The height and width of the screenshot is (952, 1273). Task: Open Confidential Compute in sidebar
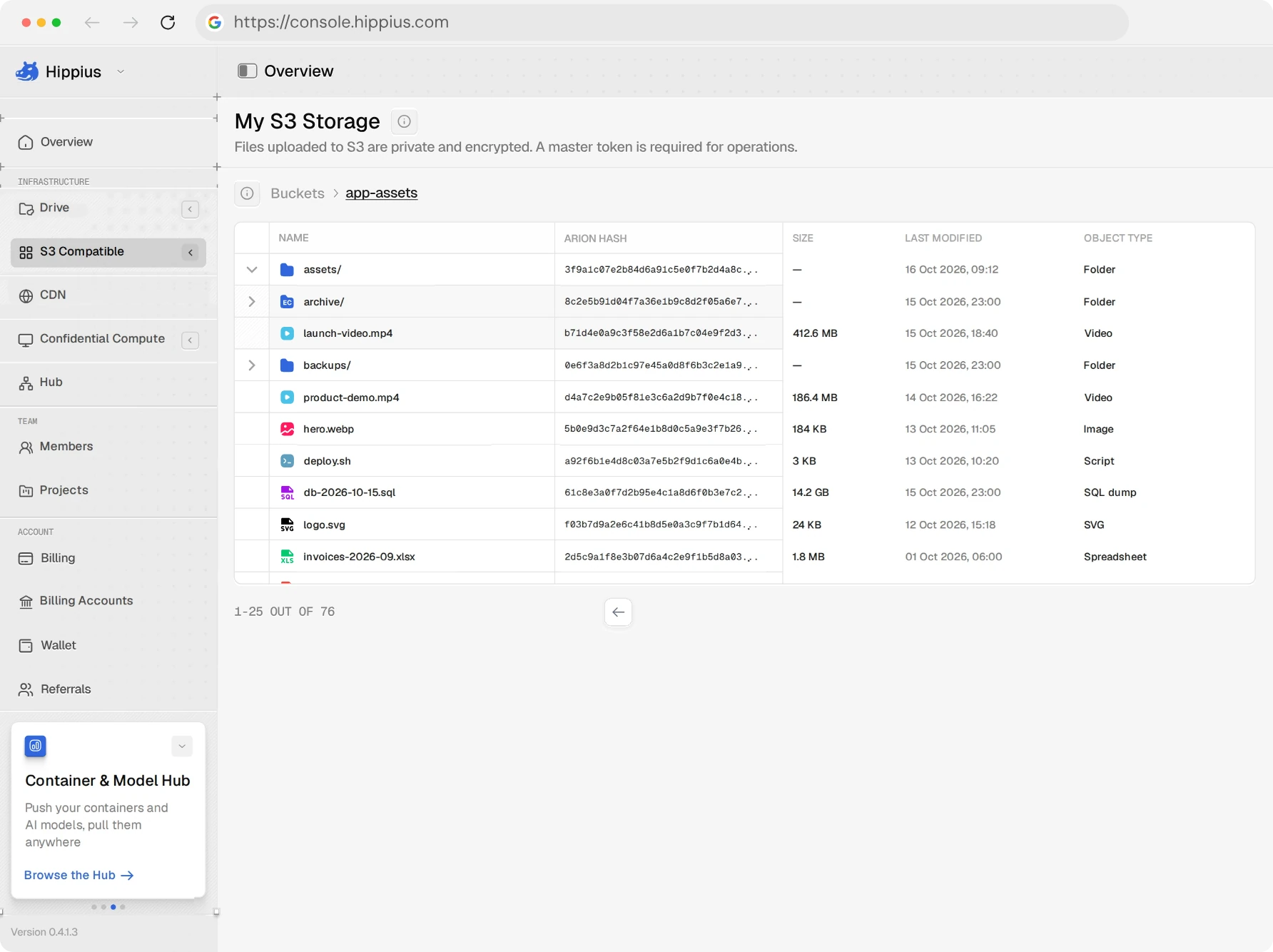[102, 339]
